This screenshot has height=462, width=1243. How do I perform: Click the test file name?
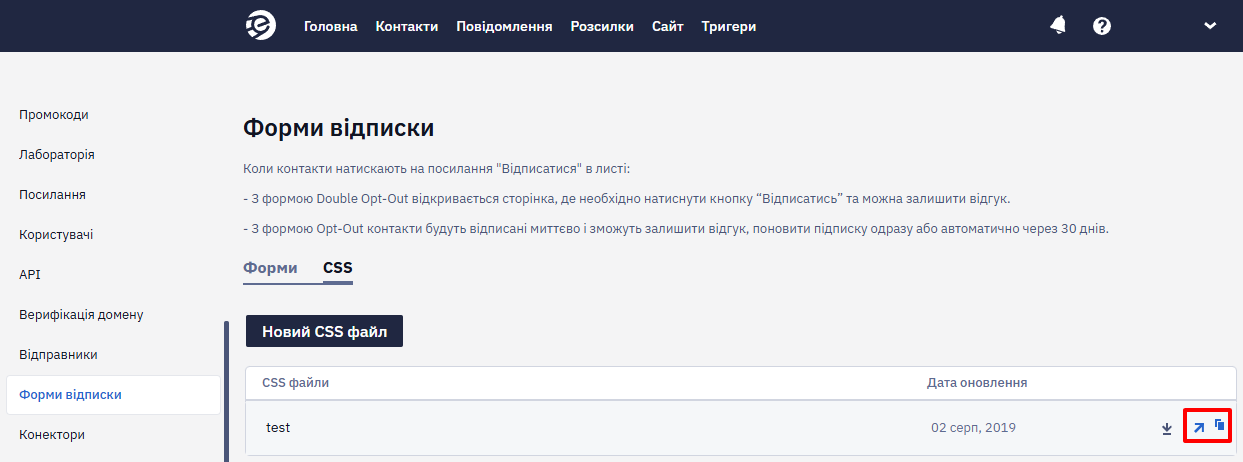coord(278,428)
